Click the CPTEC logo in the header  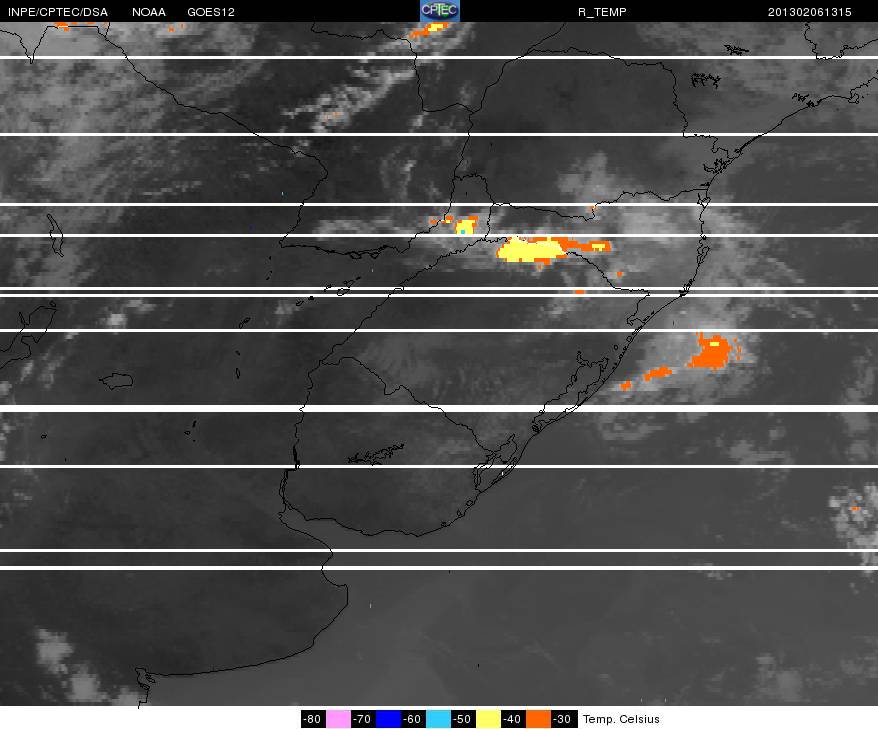click(x=440, y=11)
